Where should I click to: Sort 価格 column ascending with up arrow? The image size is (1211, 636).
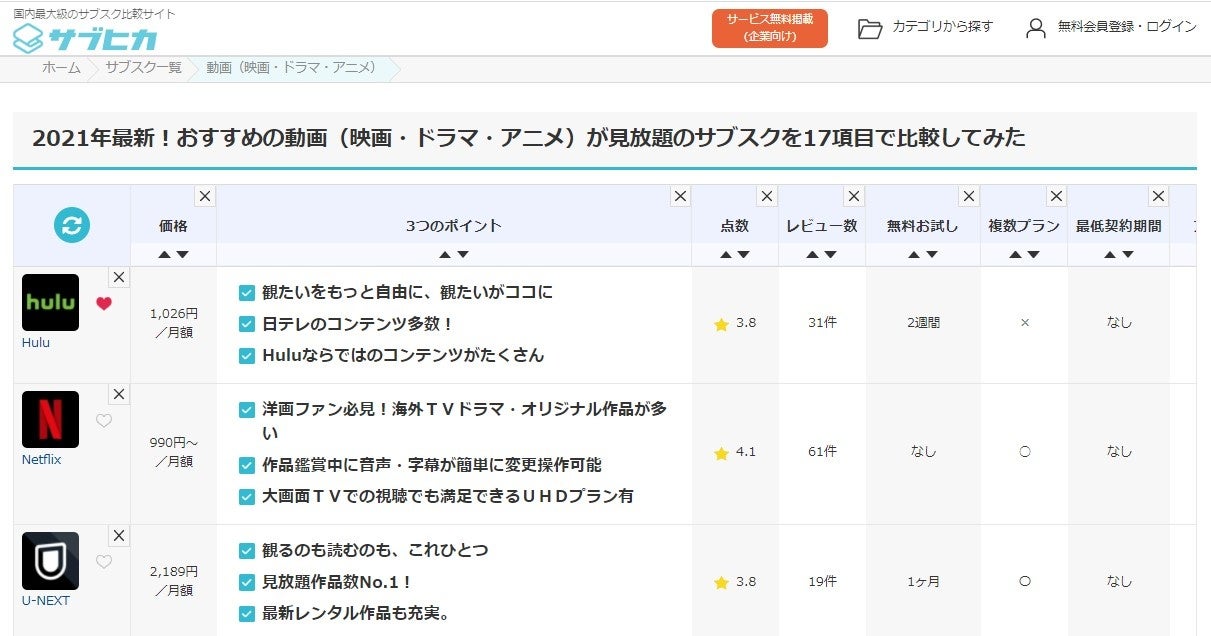tap(164, 255)
